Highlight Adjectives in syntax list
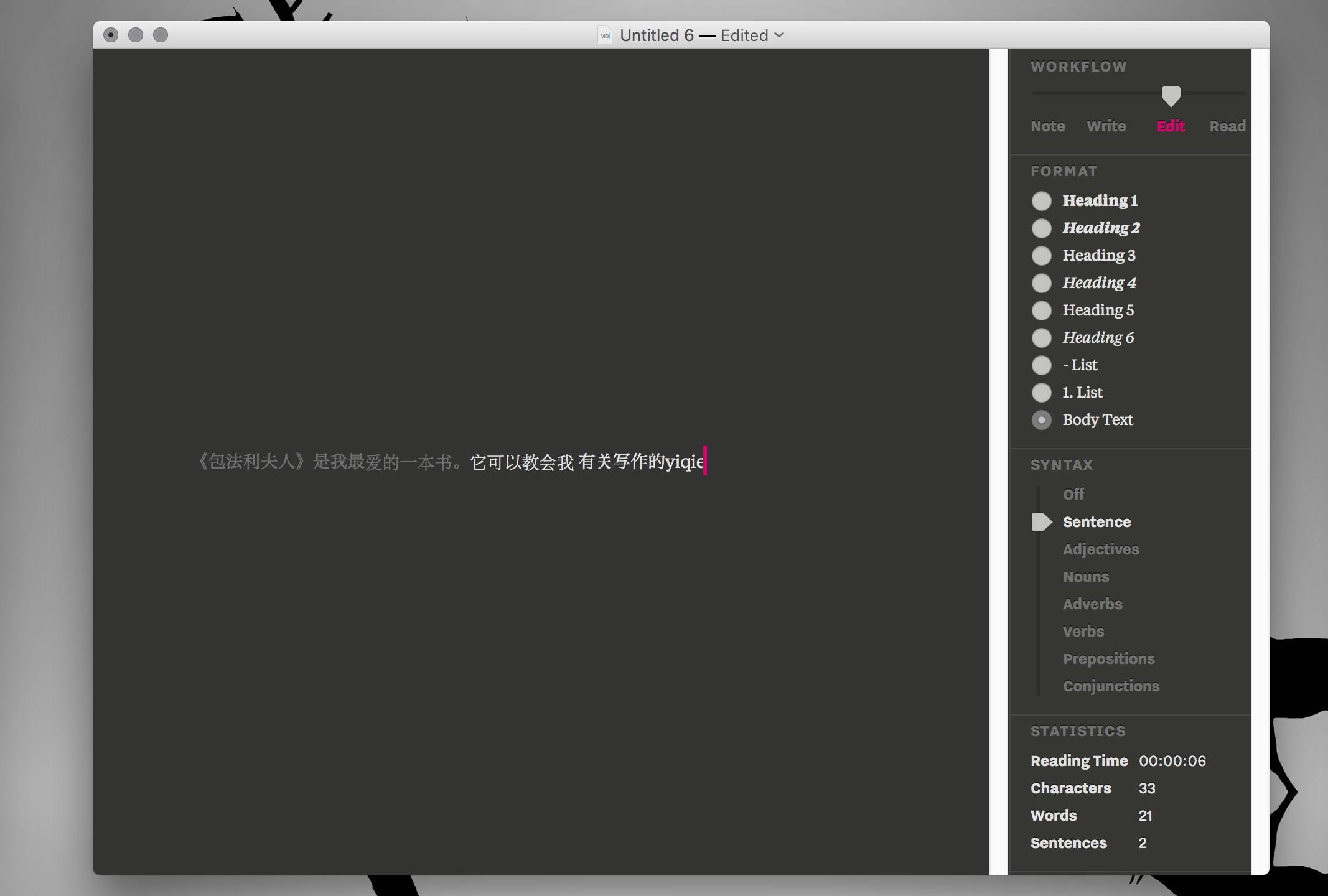Image resolution: width=1328 pixels, height=896 pixels. pyautogui.click(x=1100, y=549)
